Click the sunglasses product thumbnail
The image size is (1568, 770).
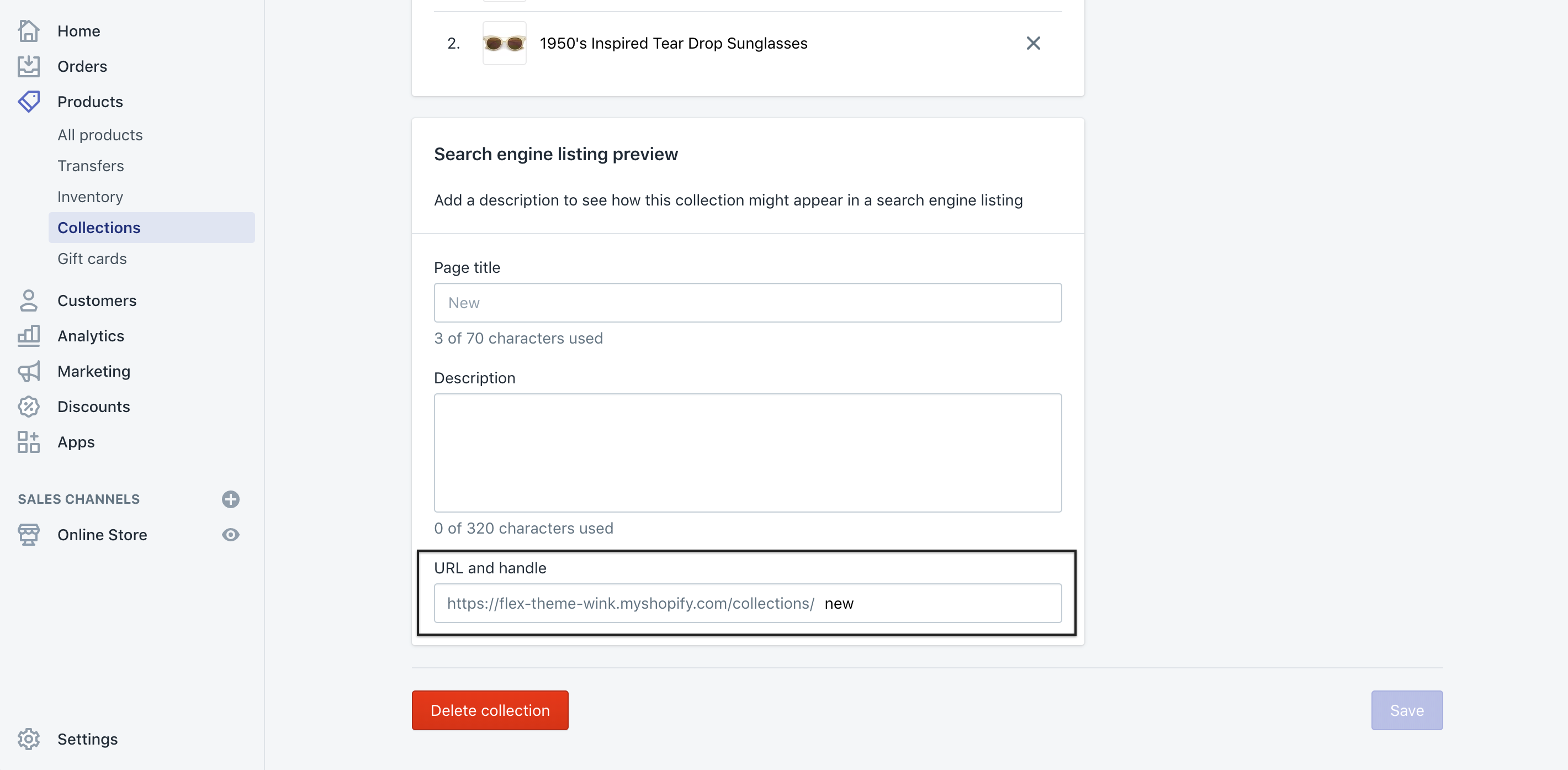[504, 43]
